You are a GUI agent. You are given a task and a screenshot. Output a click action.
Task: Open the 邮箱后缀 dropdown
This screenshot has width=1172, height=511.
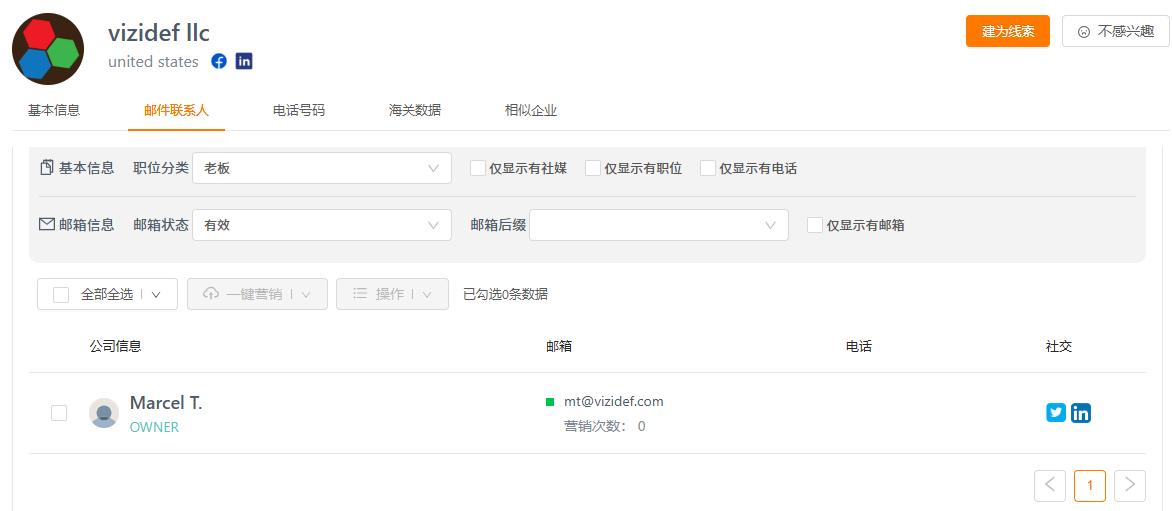point(659,225)
